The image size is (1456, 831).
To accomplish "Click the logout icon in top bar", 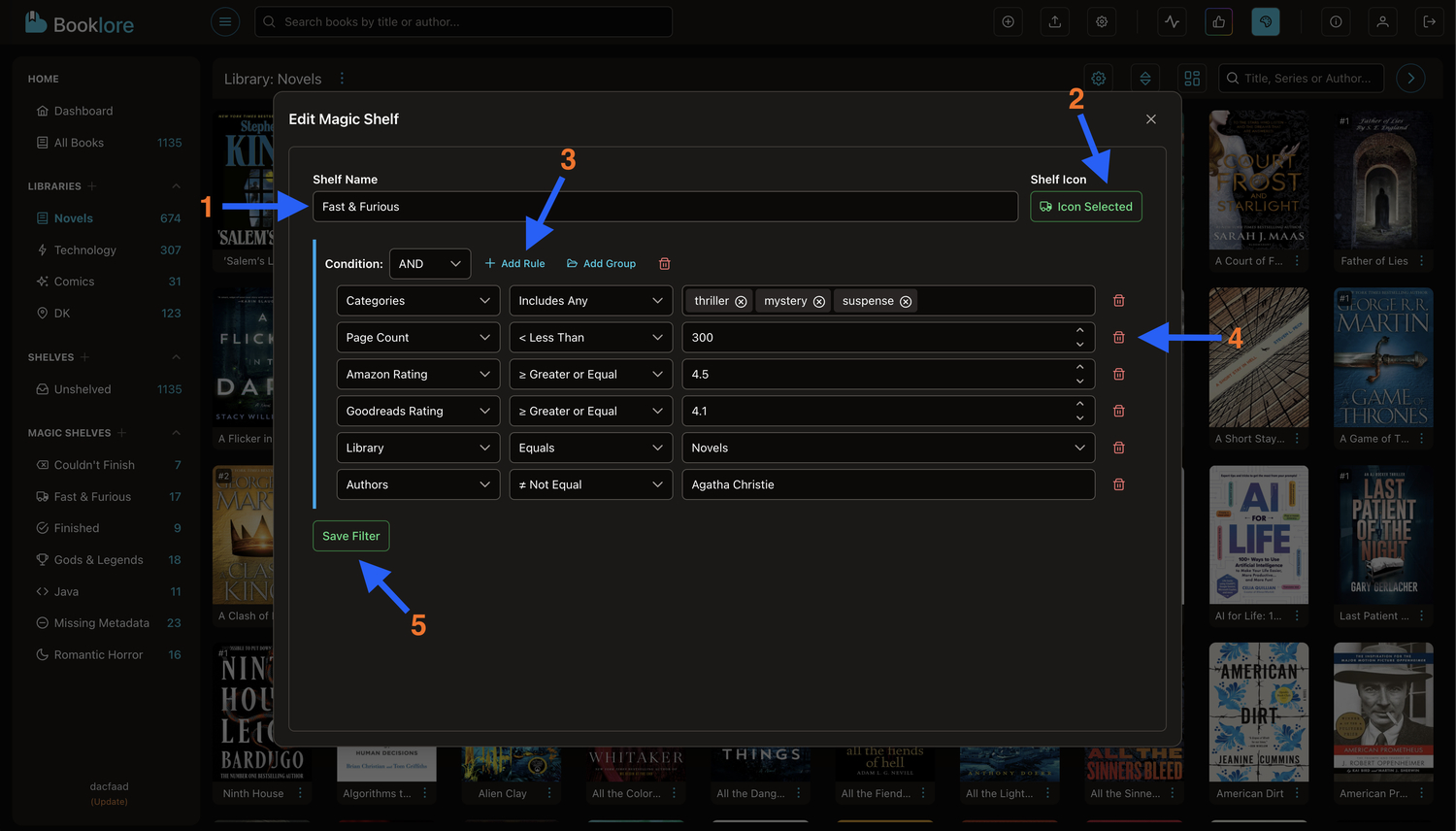I will (1429, 21).
